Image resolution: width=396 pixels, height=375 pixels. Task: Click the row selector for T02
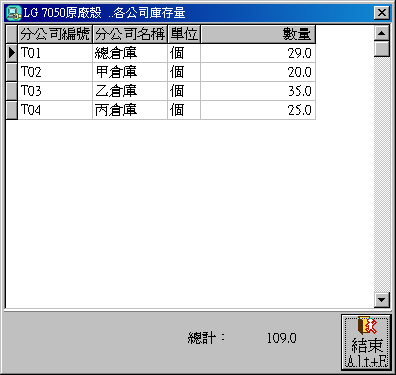point(12,72)
